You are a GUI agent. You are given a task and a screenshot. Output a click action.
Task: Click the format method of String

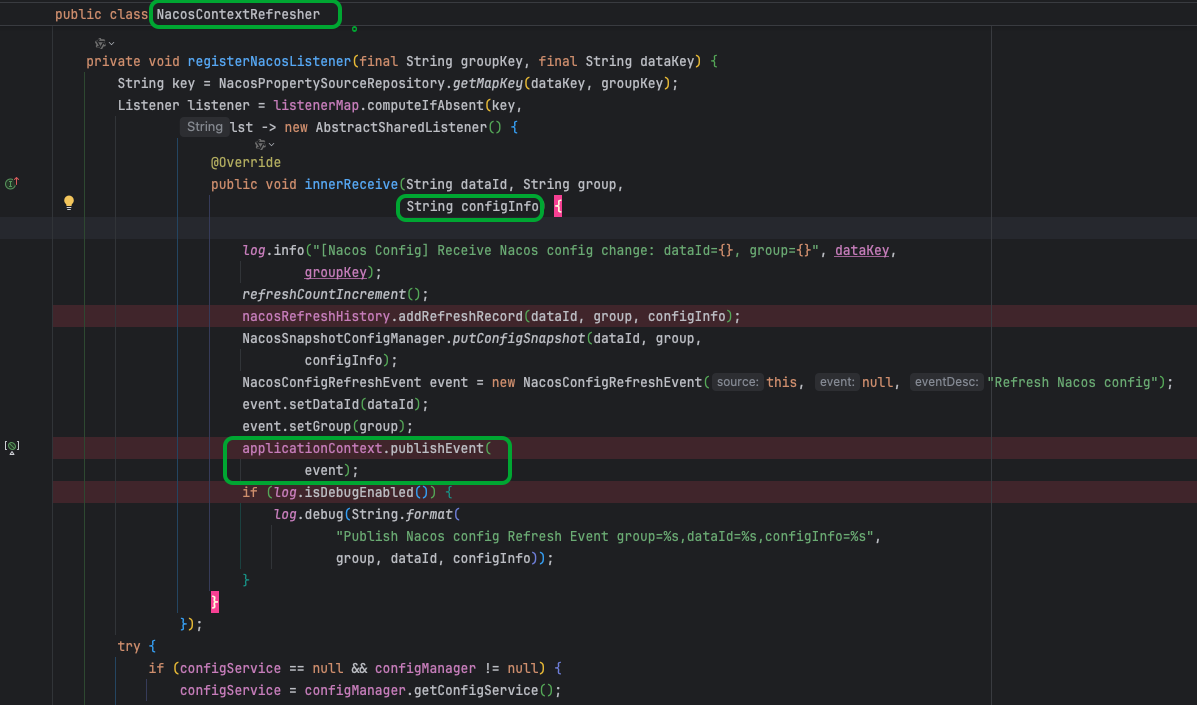pos(429,515)
